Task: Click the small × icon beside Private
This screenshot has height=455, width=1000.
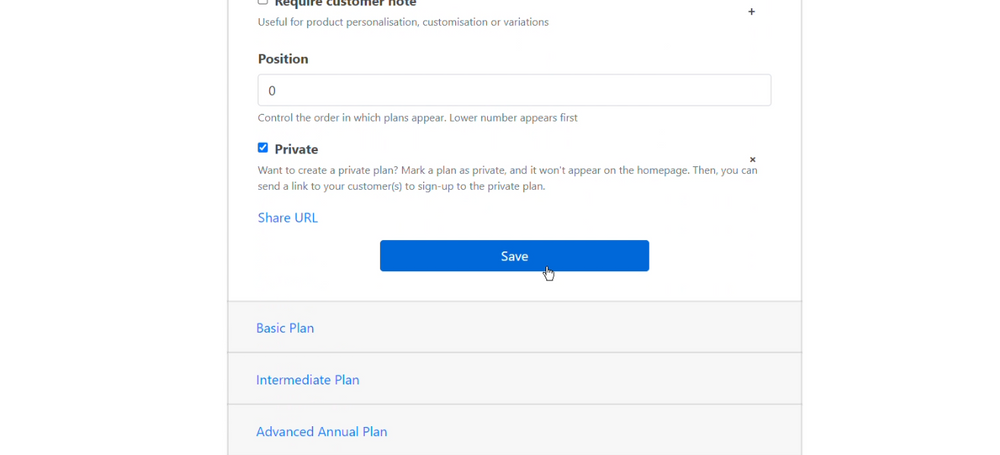Action: click(x=753, y=160)
